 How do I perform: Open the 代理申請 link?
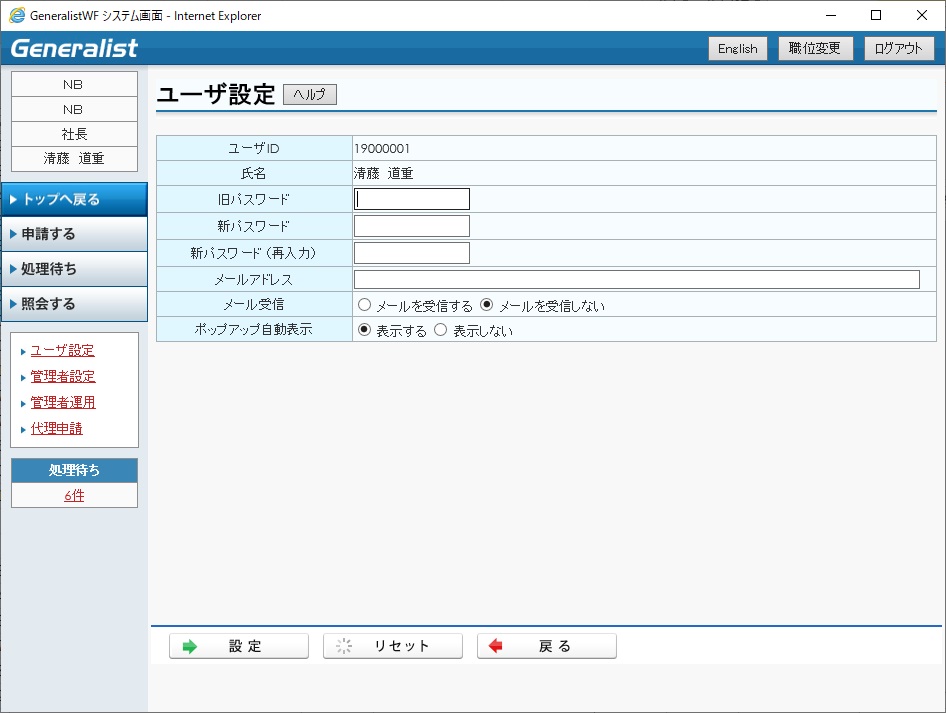tap(56, 429)
